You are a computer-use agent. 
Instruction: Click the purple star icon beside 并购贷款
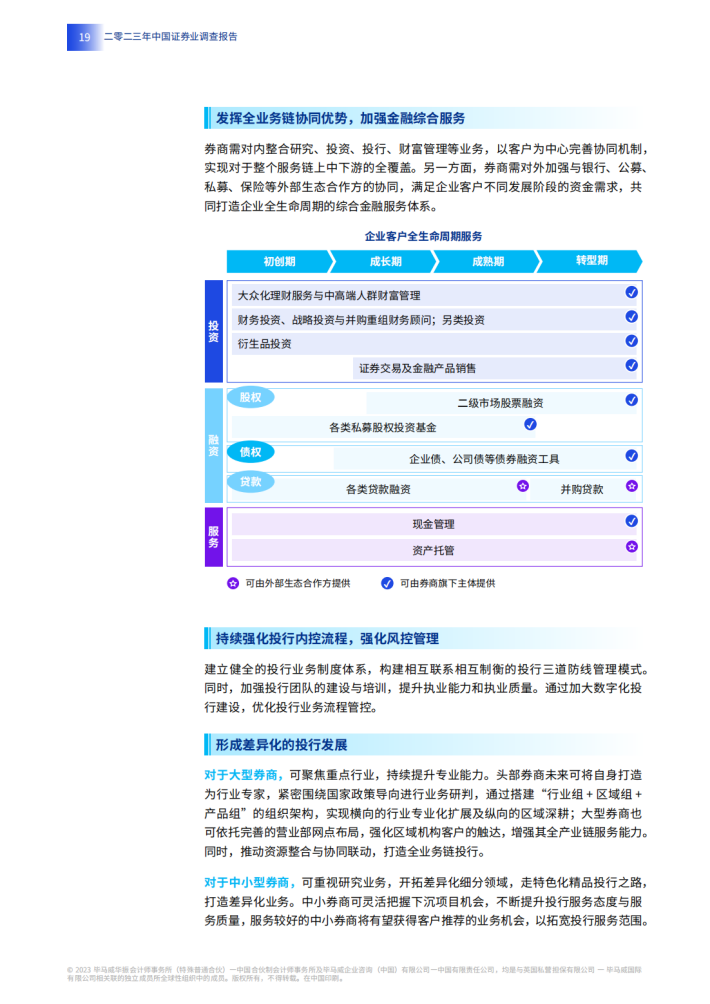pos(631,486)
